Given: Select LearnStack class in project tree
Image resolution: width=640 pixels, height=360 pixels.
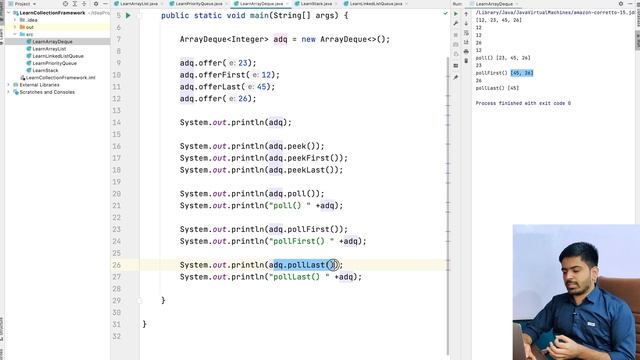Looking at the screenshot, I should [x=45, y=71].
